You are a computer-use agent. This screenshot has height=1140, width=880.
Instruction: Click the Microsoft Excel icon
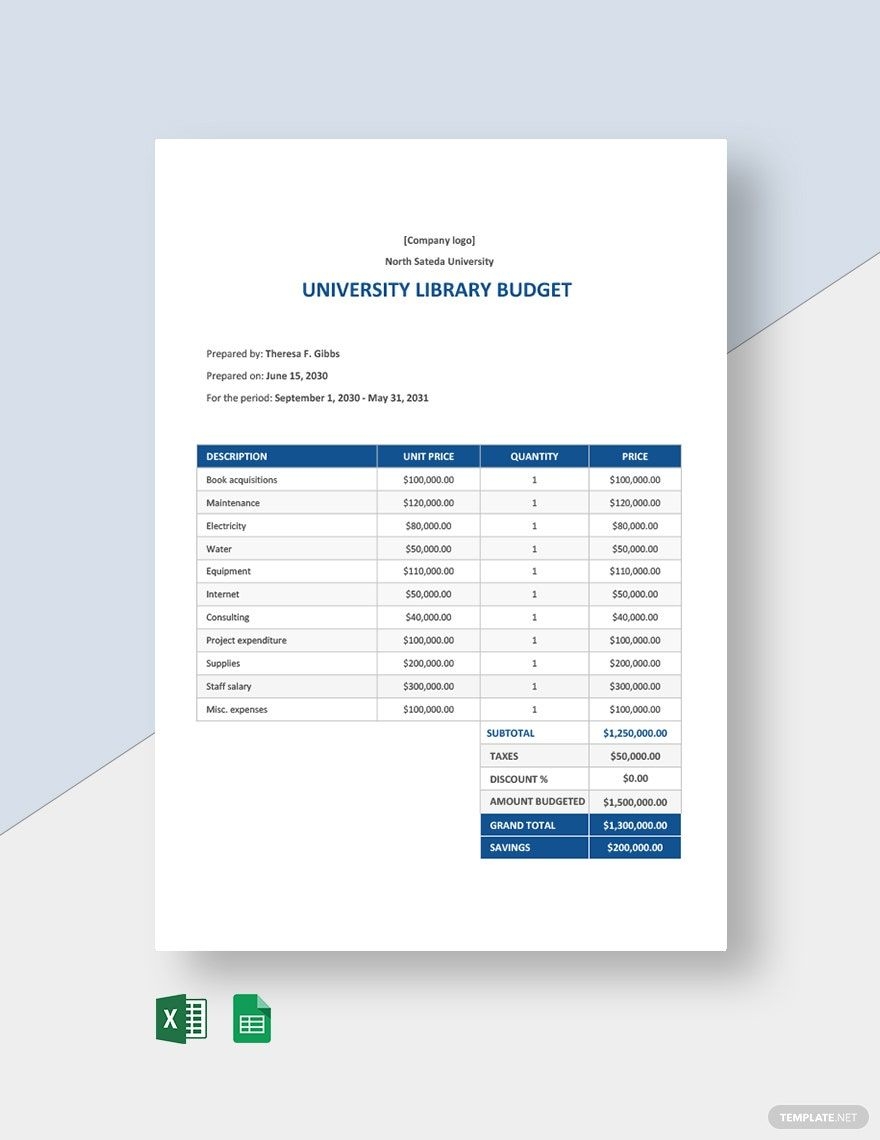[x=181, y=1018]
